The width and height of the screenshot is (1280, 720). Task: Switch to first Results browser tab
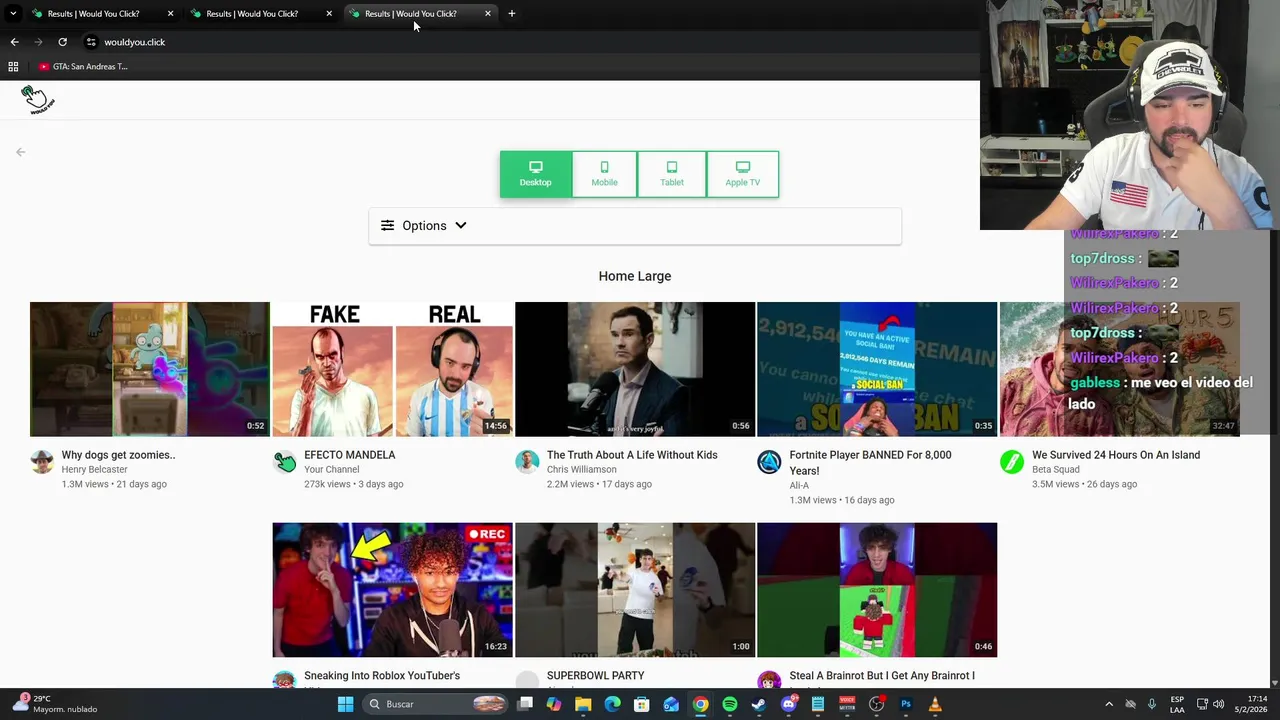click(x=100, y=14)
